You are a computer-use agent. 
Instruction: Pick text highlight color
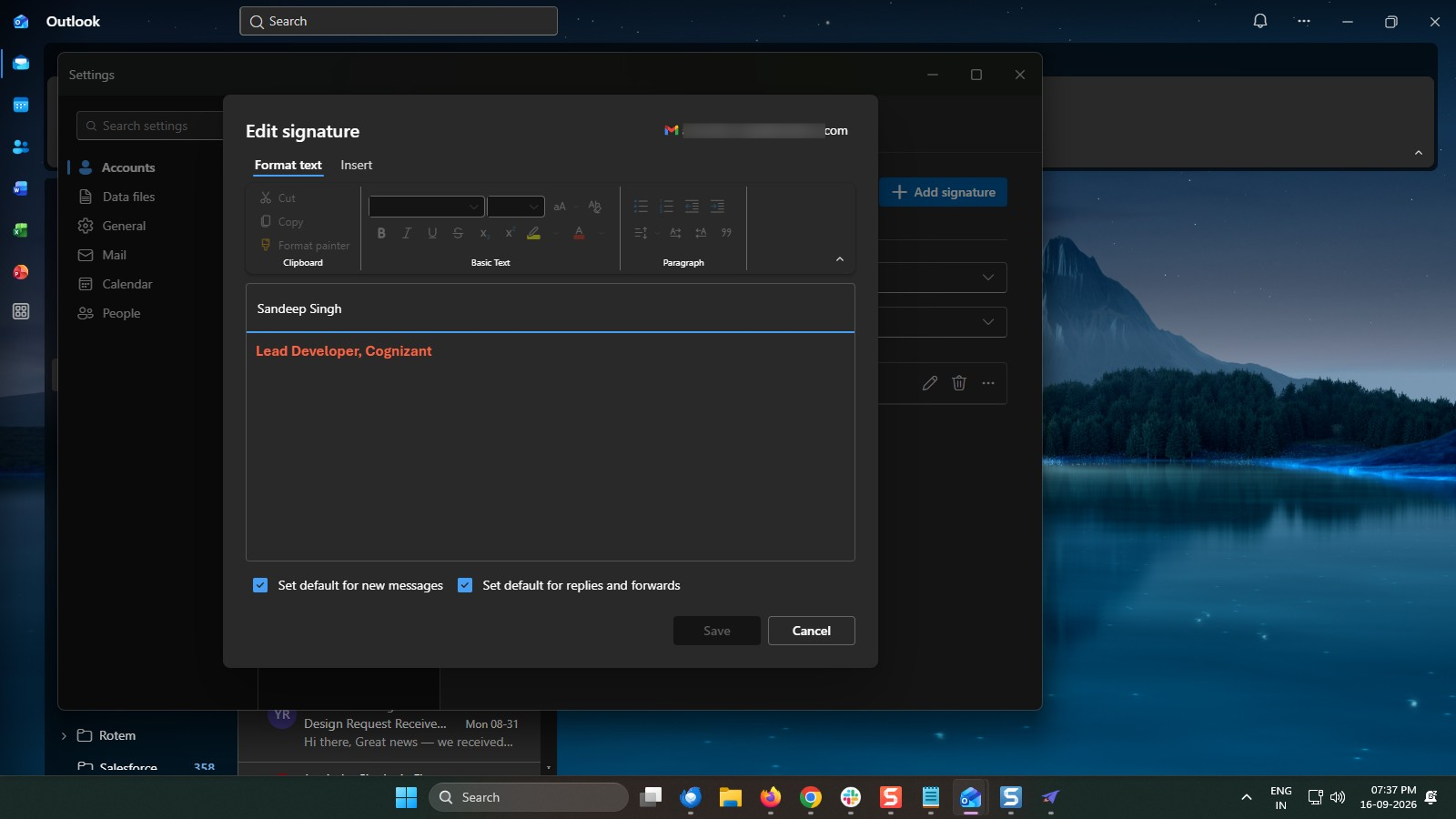click(x=534, y=233)
